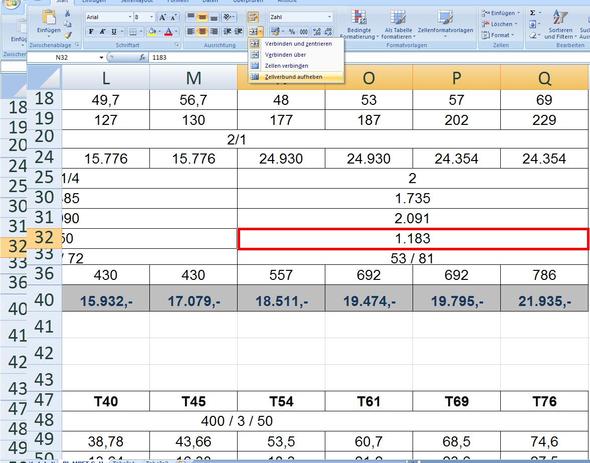Open the merge cells dropdown arrow
The width and height of the screenshot is (590, 463).
pos(260,31)
